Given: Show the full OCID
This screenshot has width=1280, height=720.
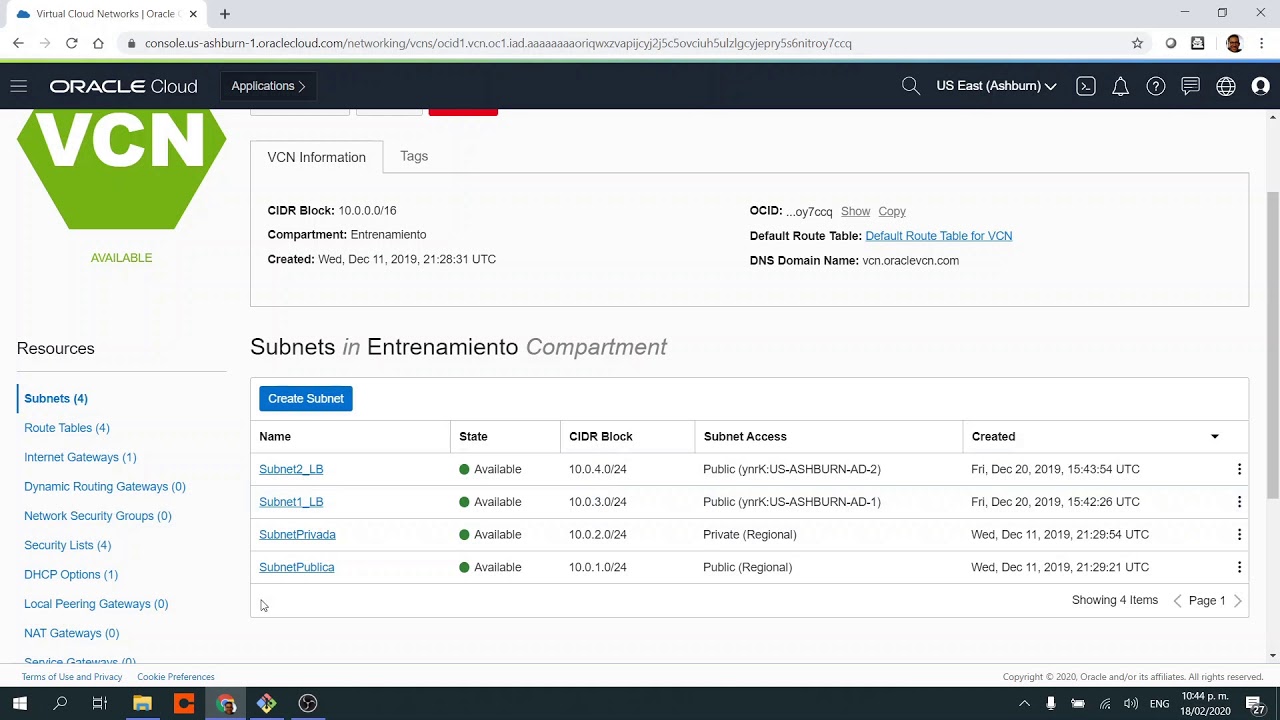Looking at the screenshot, I should click(x=855, y=211).
